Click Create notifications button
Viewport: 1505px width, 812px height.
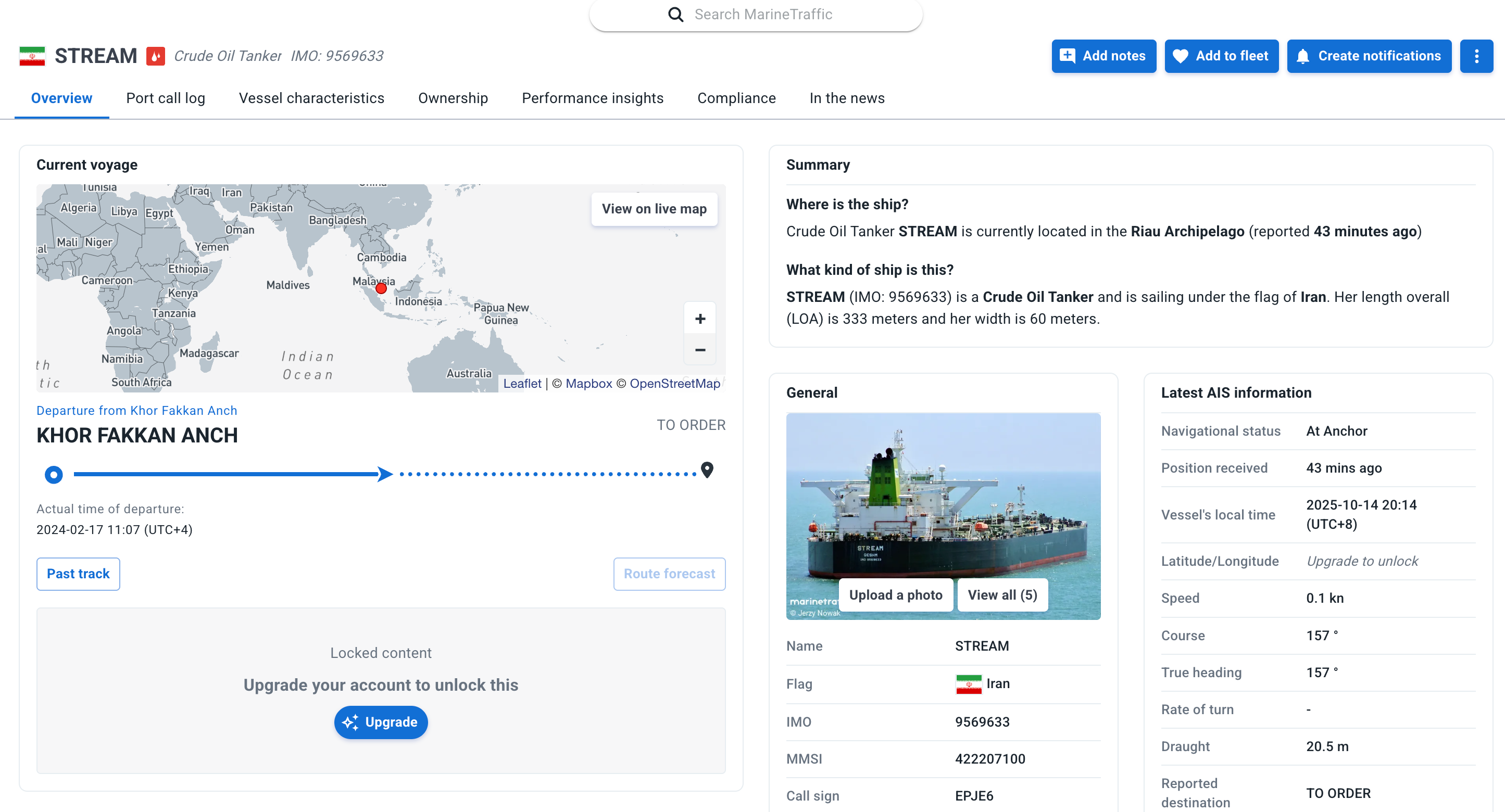tap(1369, 56)
